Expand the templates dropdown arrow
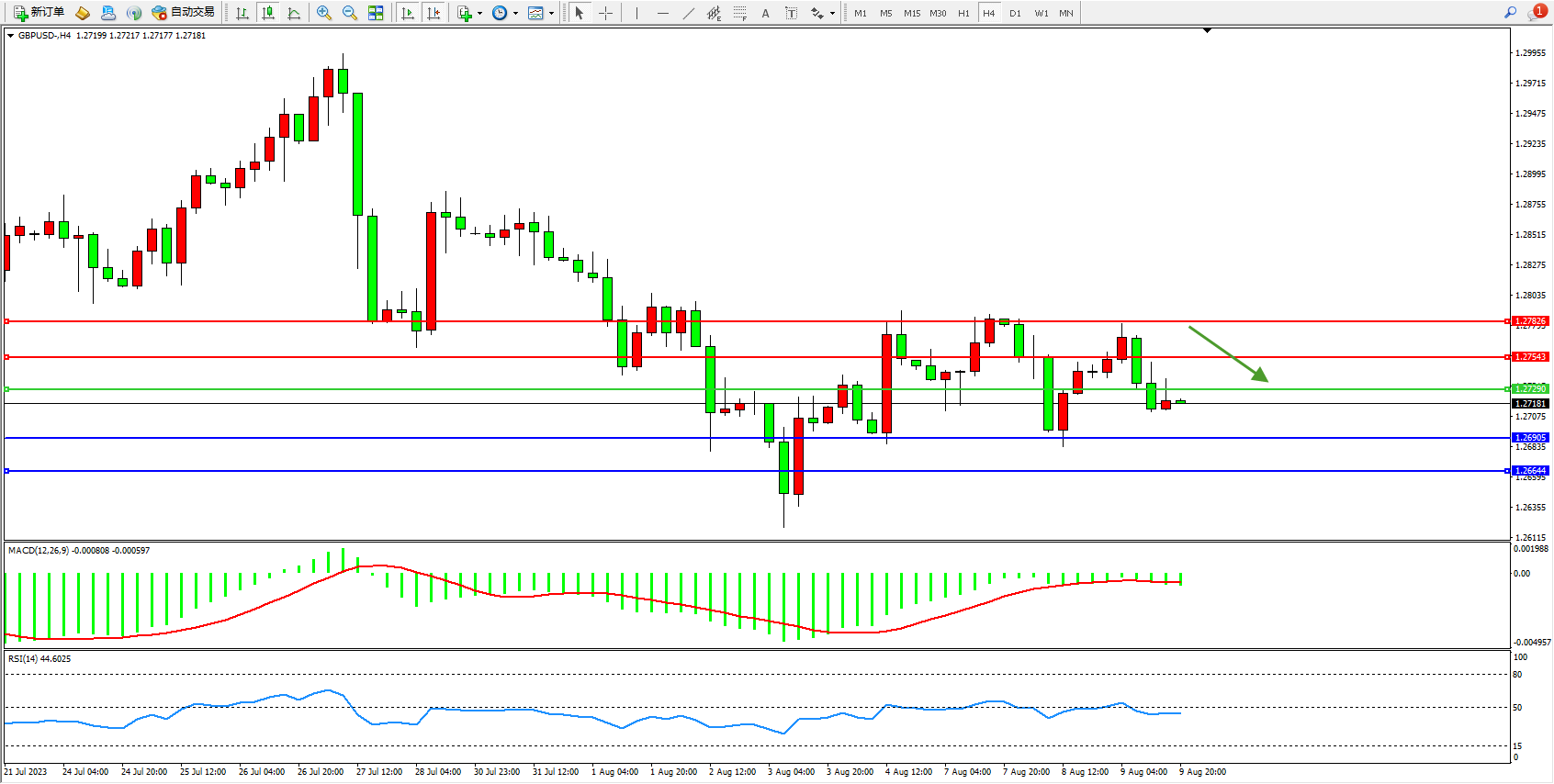Viewport: 1554px width, 784px height. tap(551, 13)
